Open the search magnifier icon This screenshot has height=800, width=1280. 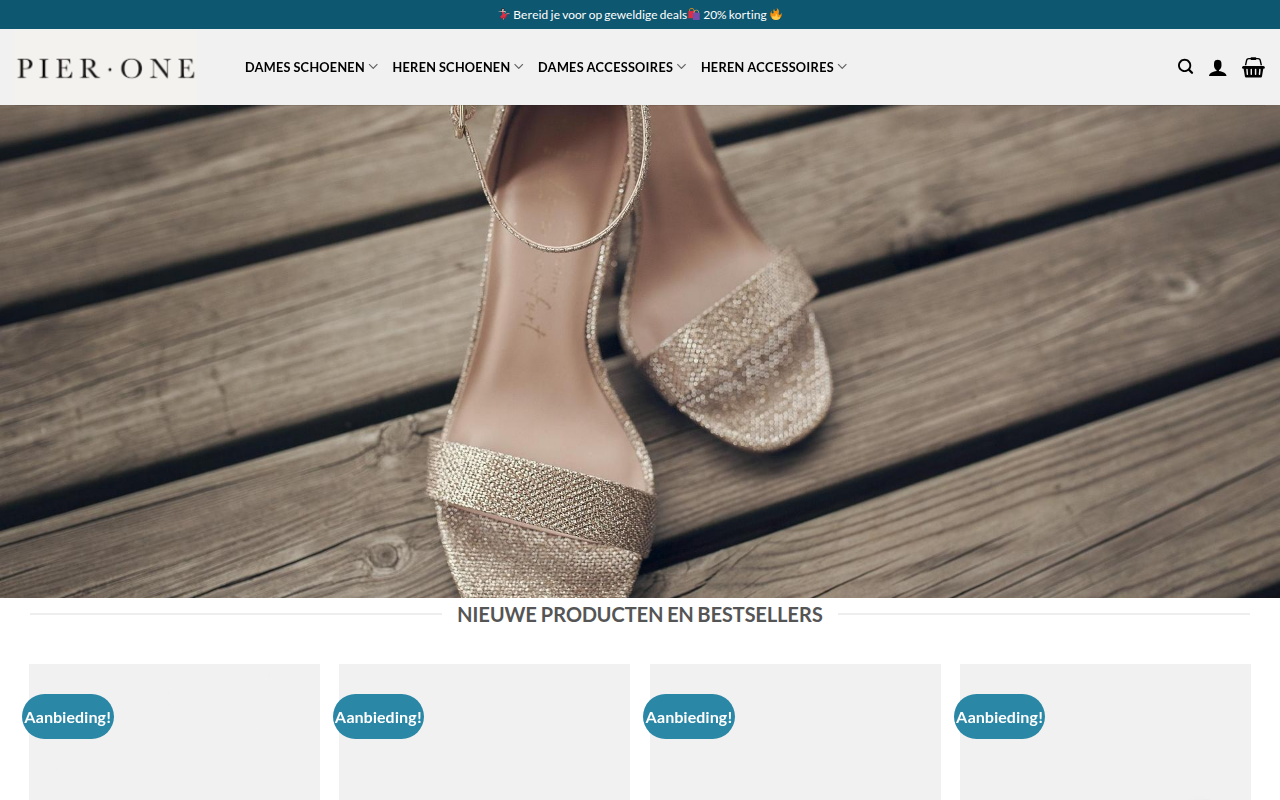click(1185, 67)
